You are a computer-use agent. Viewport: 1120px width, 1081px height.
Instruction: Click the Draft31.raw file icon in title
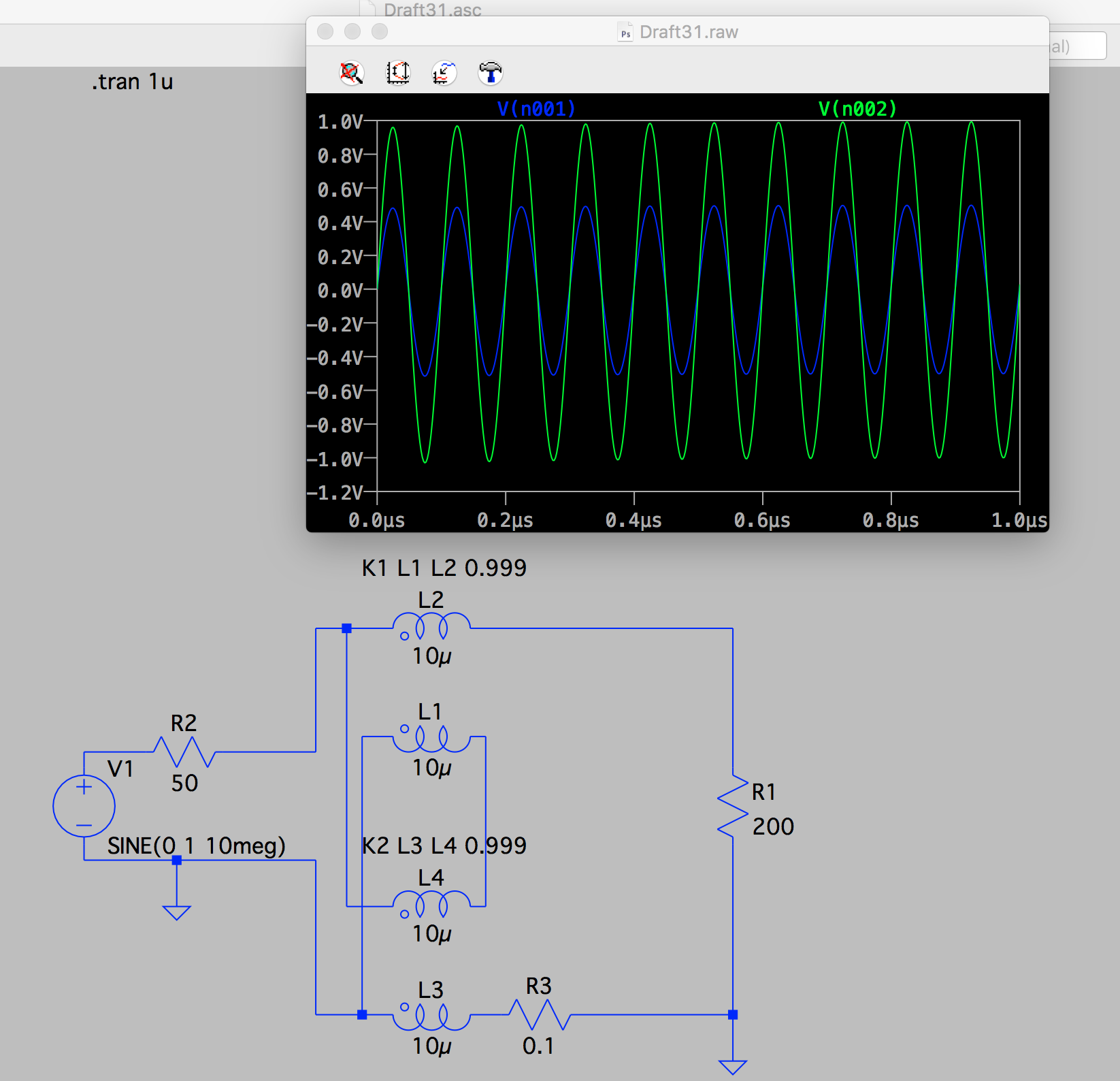[x=625, y=32]
